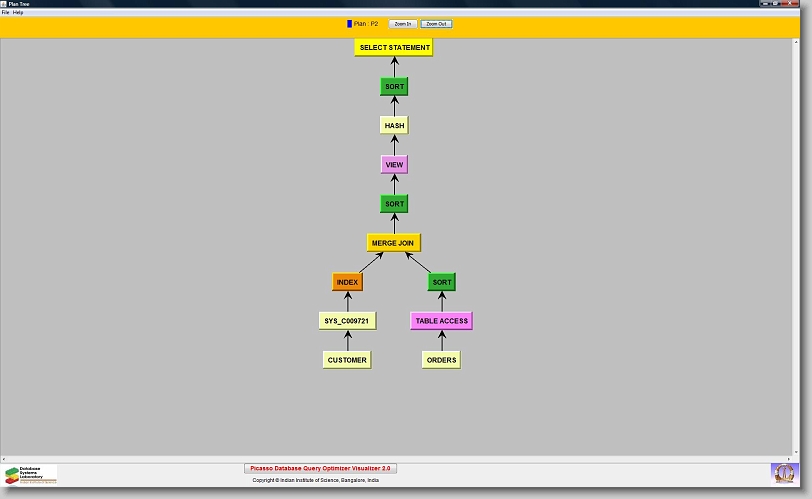Viewport: 812px width, 499px height.
Task: Select the orange INDEX node
Action: pos(347,282)
